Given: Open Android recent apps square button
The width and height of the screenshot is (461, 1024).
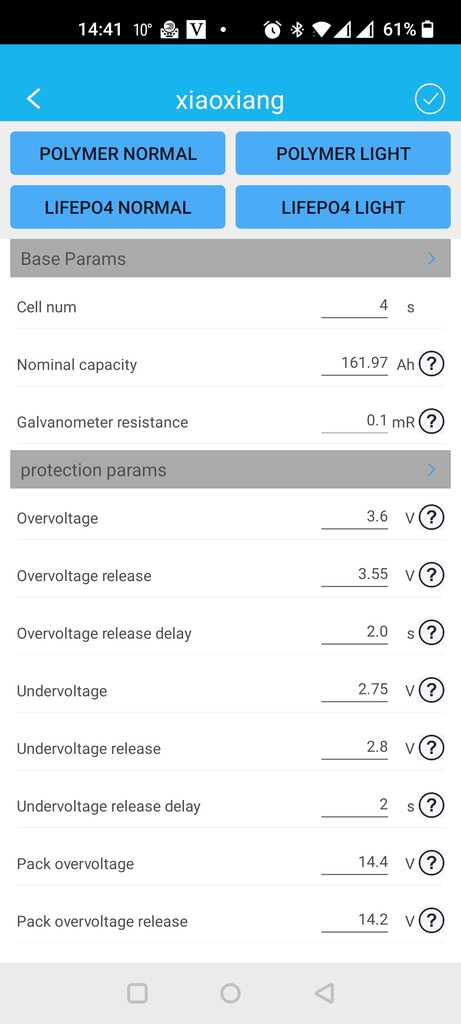Looking at the screenshot, I should (x=137, y=993).
